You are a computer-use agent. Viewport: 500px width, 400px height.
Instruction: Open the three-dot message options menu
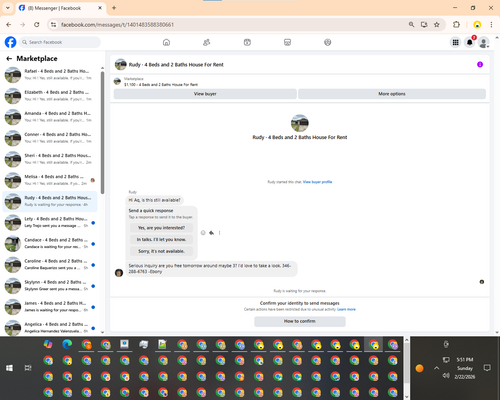coord(219,233)
